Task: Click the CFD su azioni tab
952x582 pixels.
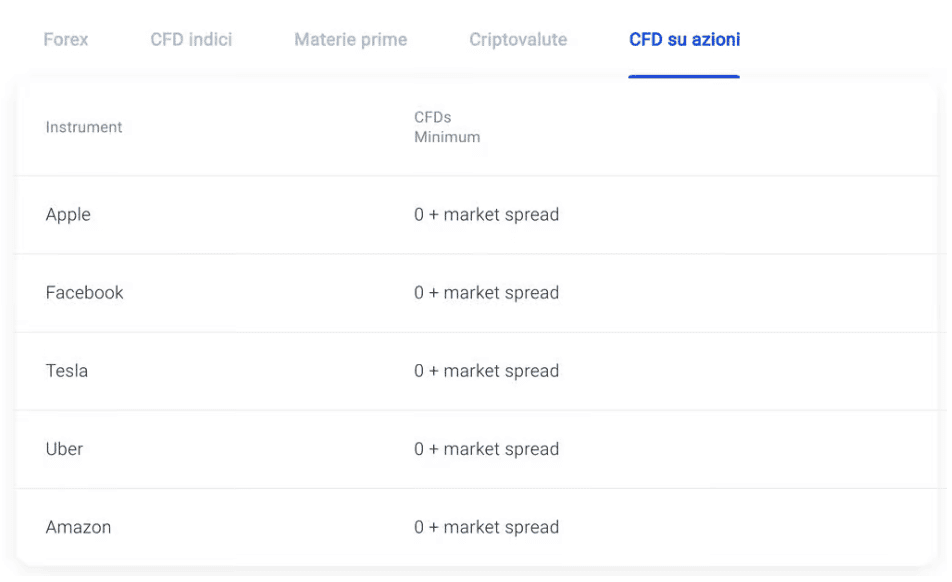Action: pos(684,39)
